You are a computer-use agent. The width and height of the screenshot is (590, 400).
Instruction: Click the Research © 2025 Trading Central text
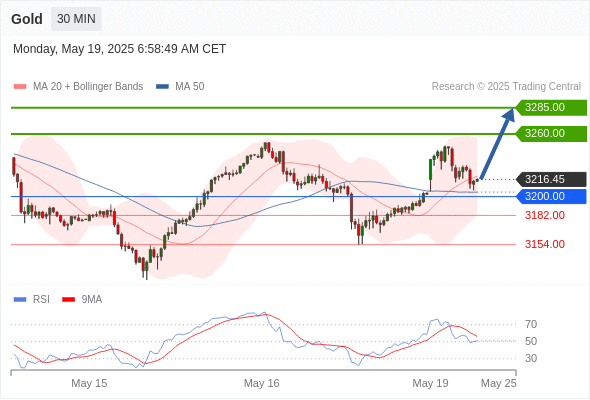pos(506,87)
